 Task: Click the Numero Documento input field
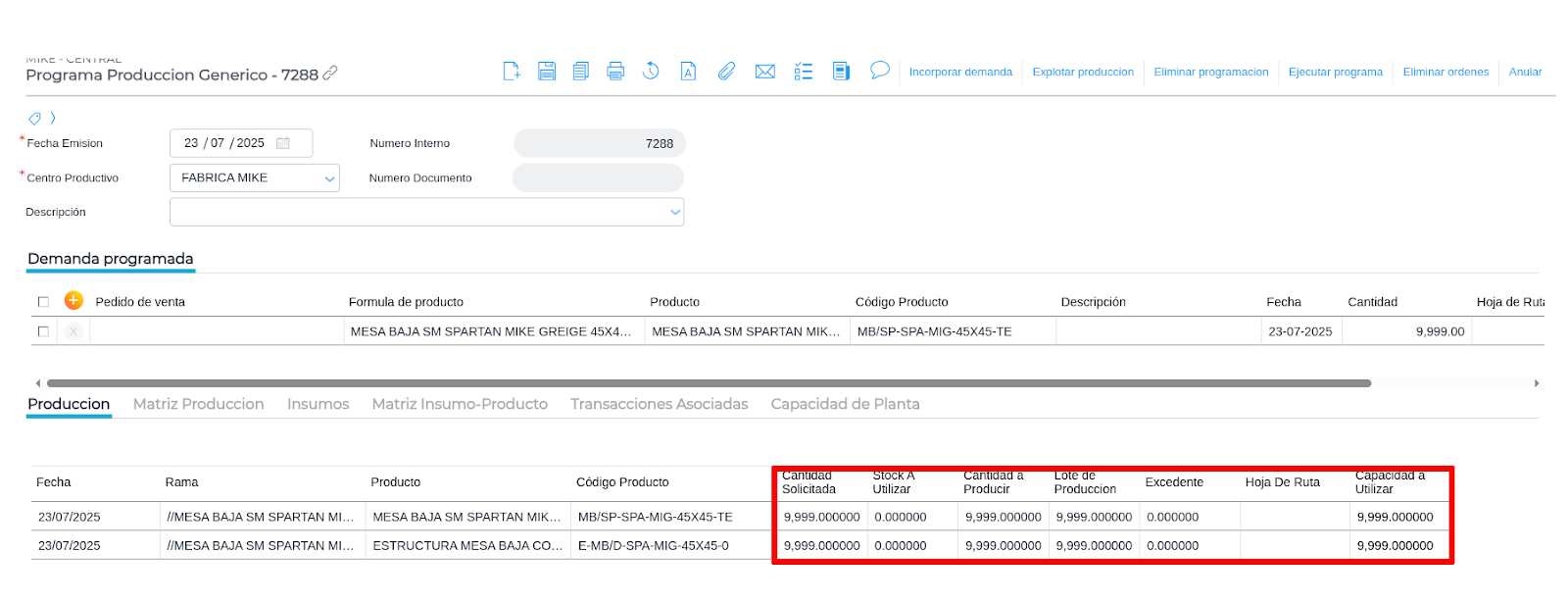click(598, 178)
